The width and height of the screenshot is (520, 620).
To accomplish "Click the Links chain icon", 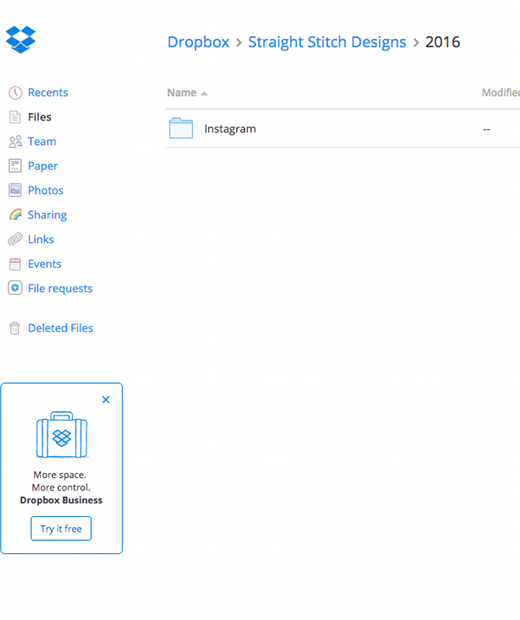I will [x=15, y=239].
